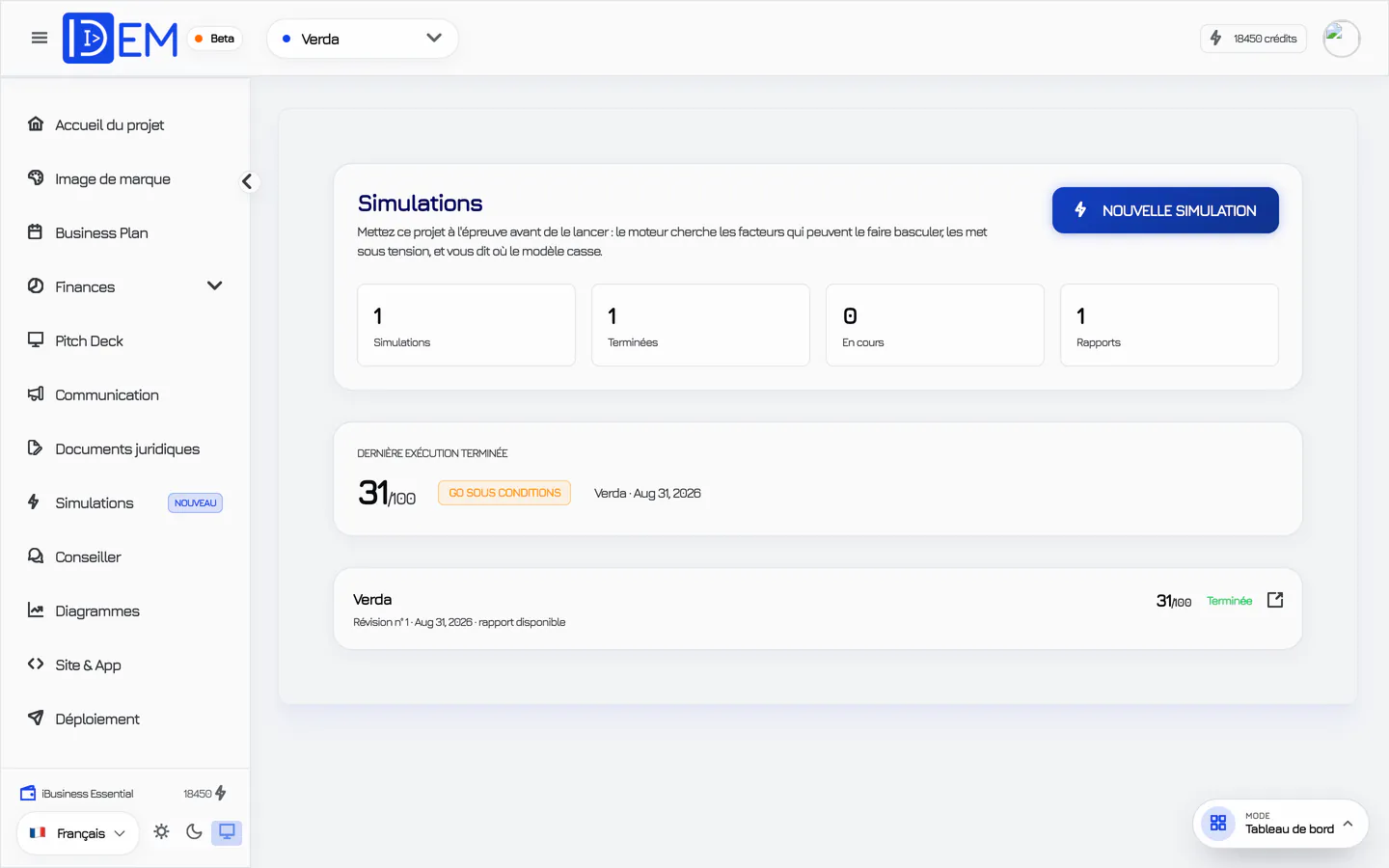Click the Simulations count card
Viewport: 1389px width, 868px height.
click(466, 325)
